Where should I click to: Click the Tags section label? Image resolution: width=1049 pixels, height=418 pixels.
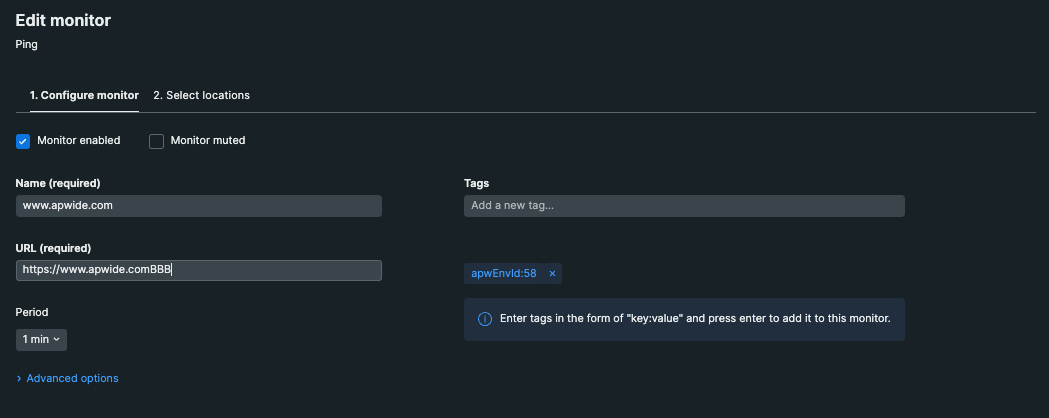point(476,184)
